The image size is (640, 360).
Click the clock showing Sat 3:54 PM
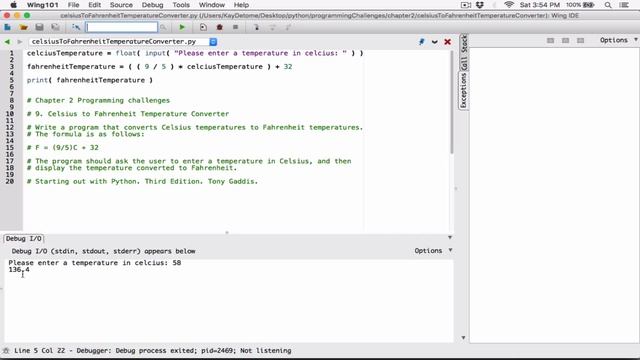point(540,5)
